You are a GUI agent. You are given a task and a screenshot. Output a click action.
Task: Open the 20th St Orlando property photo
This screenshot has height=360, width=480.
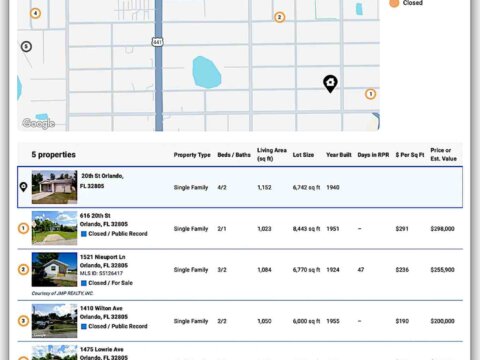[x=54, y=187]
